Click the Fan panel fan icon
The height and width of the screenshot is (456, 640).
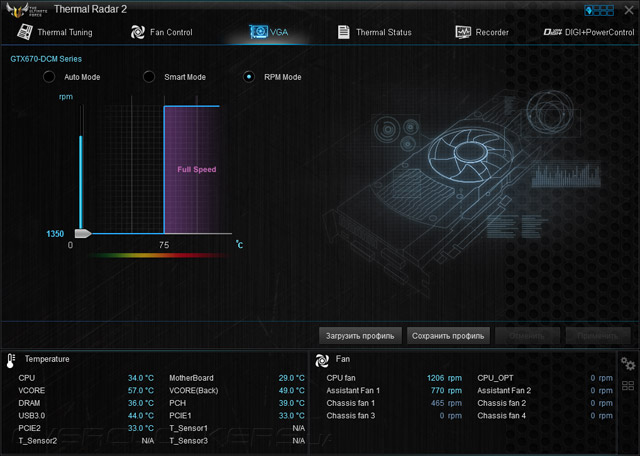coord(322,360)
